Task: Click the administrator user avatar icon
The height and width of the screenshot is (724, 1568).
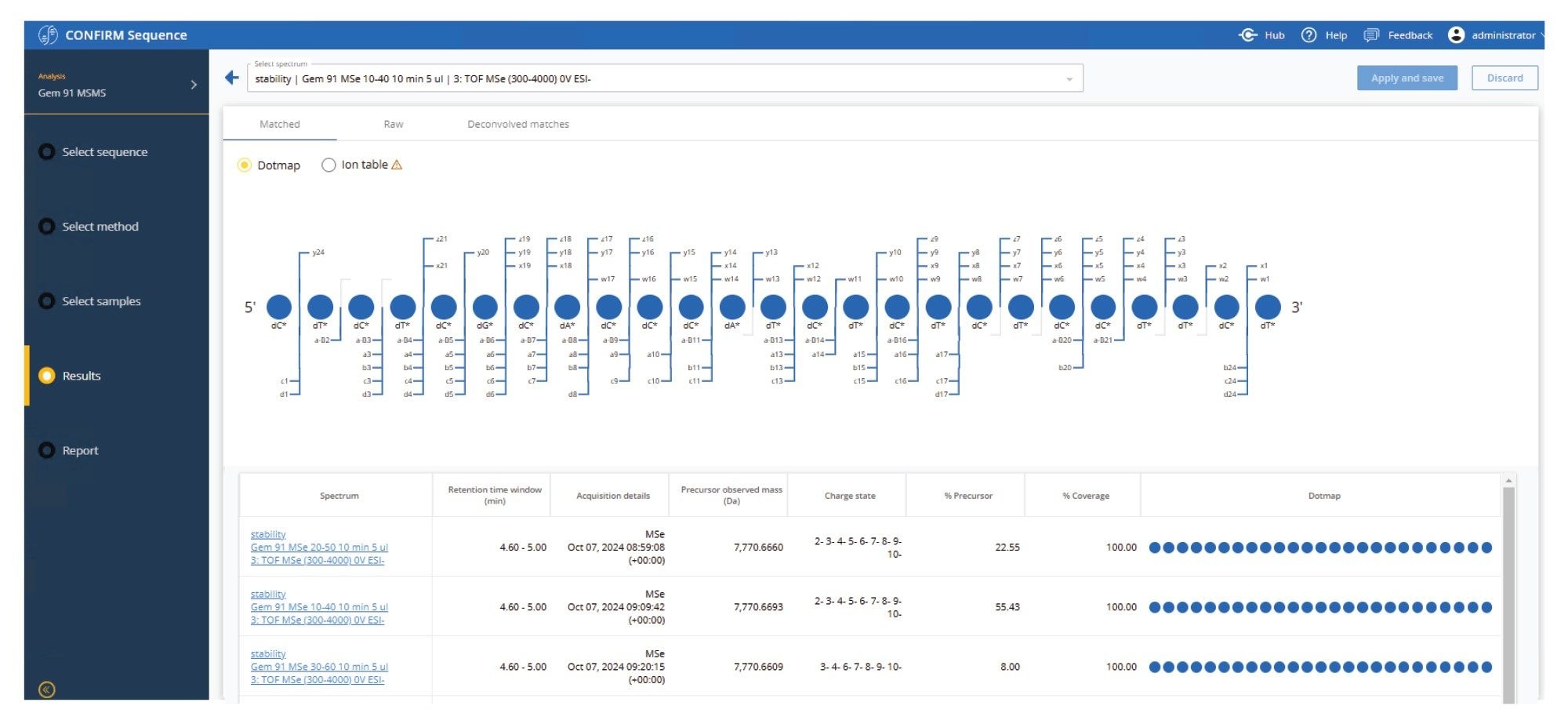Action: tap(1456, 35)
